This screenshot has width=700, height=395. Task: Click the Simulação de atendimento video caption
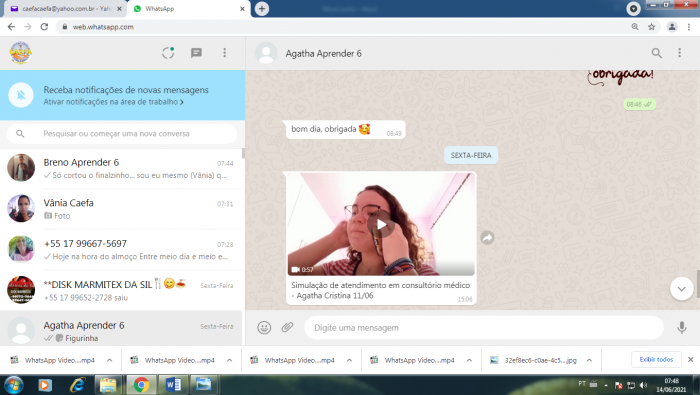pyautogui.click(x=380, y=290)
